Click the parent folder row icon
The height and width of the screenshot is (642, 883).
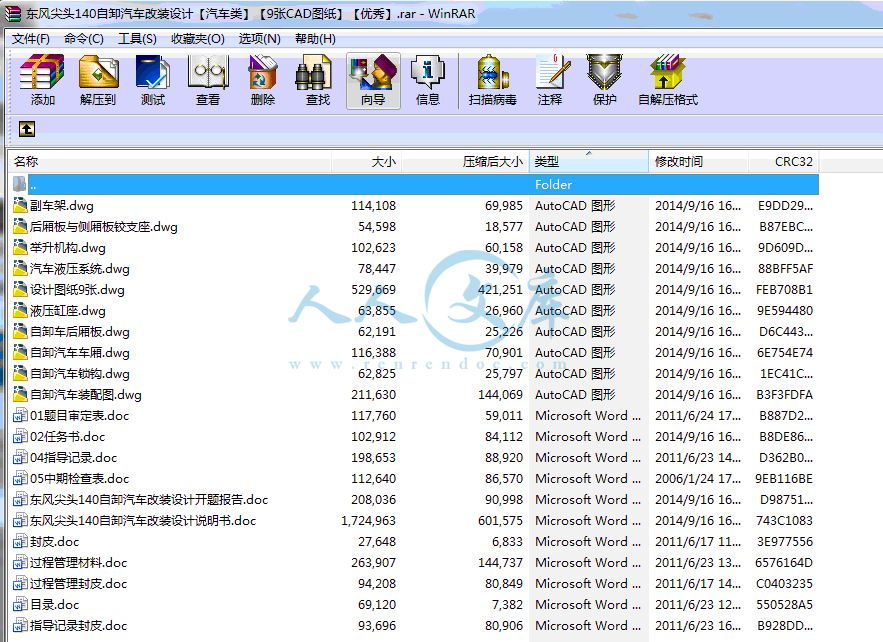coord(20,184)
